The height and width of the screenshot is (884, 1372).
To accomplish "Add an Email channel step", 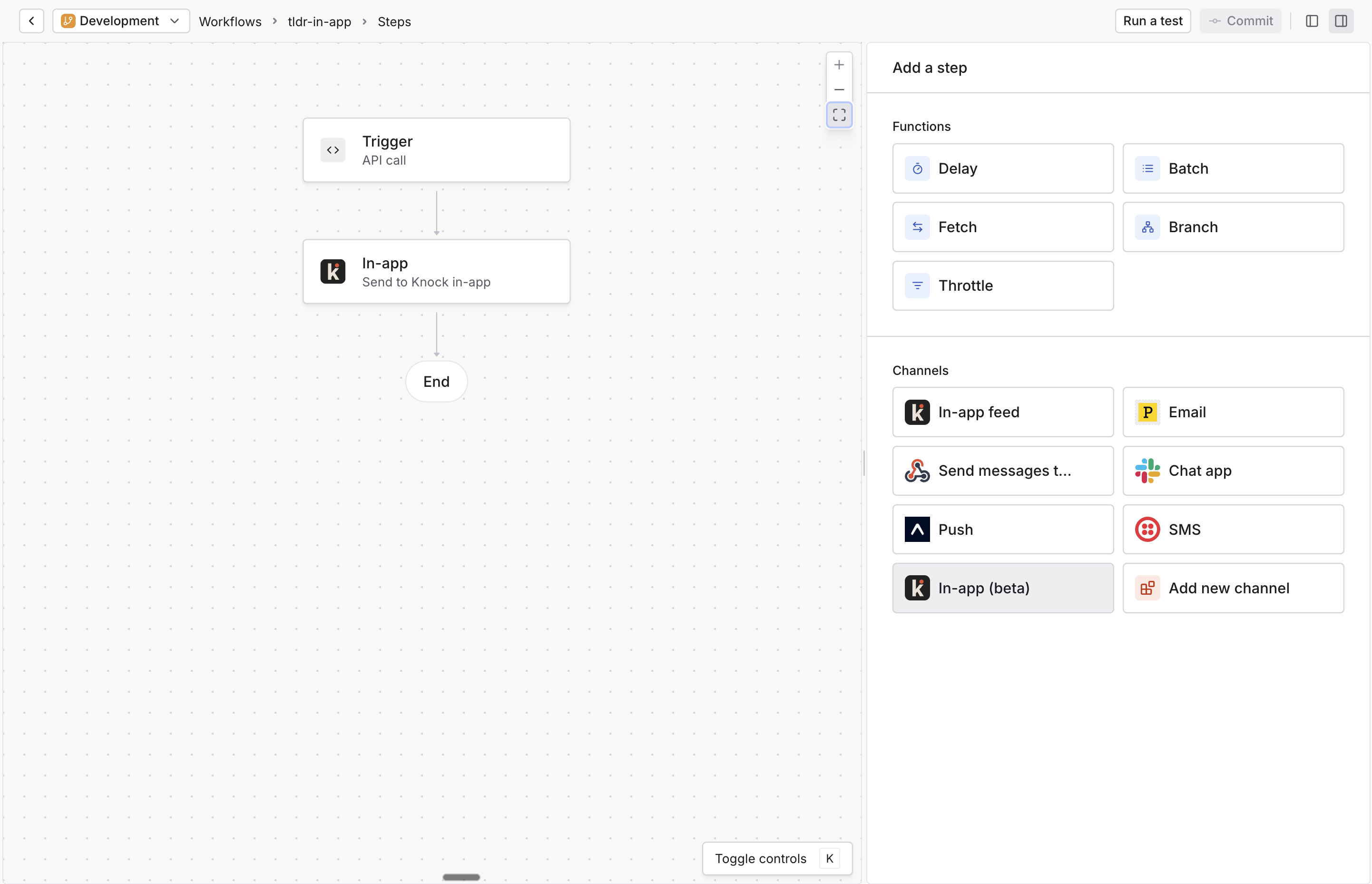I will coord(1233,412).
